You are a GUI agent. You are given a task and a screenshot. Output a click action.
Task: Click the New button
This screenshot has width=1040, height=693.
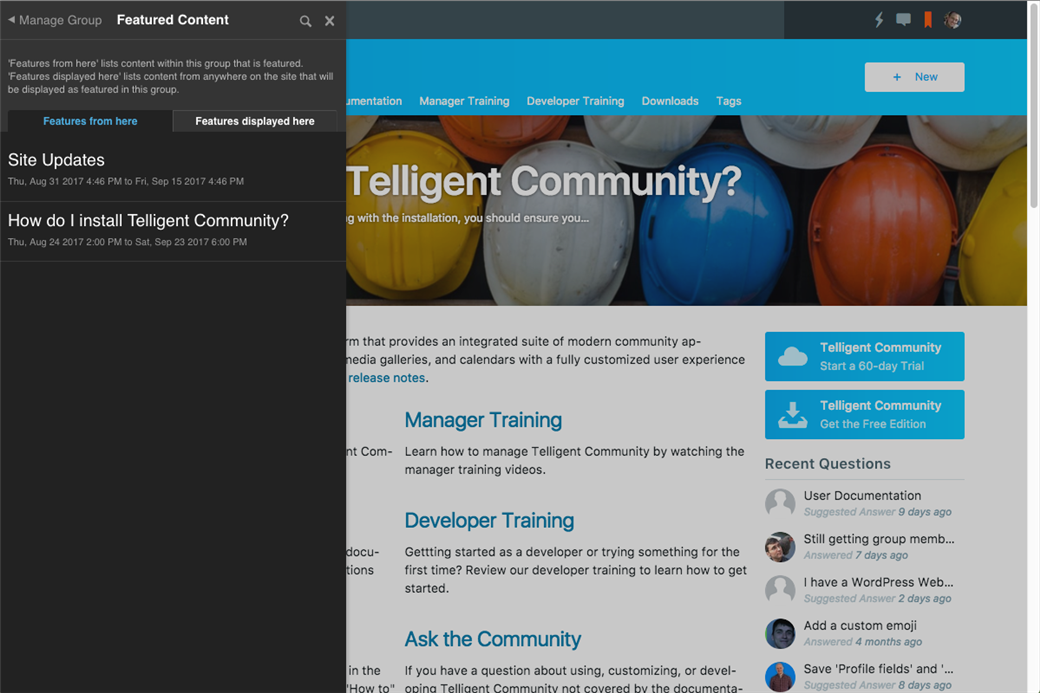[x=915, y=77]
